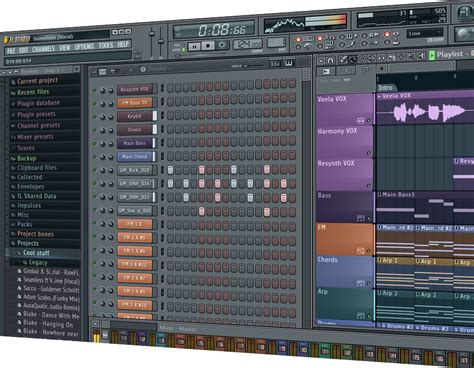474x368 pixels.
Task: Click the Arp track header in Playlist
Action: click(345, 304)
